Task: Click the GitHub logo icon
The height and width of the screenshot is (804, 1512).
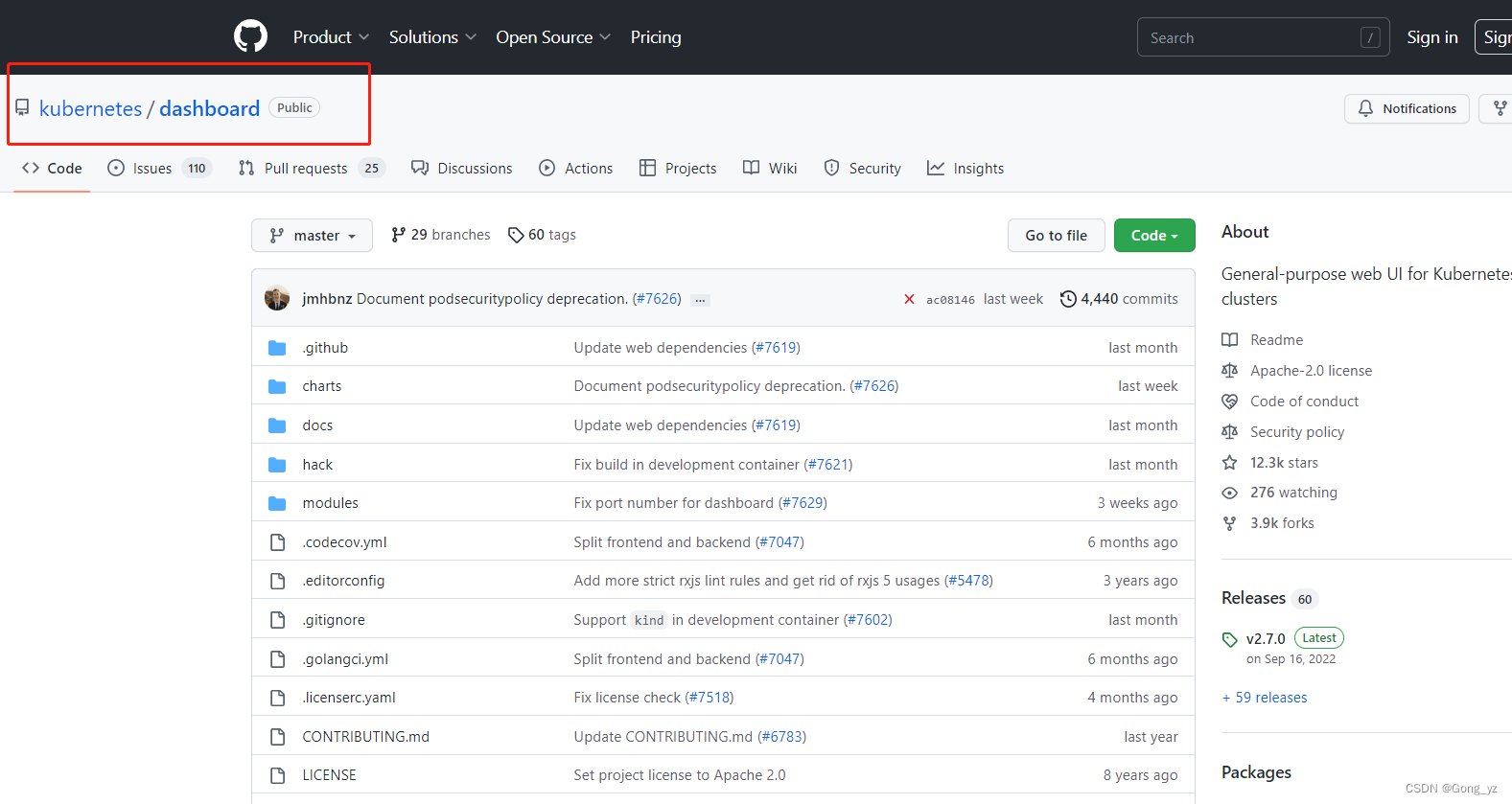Action: [251, 37]
